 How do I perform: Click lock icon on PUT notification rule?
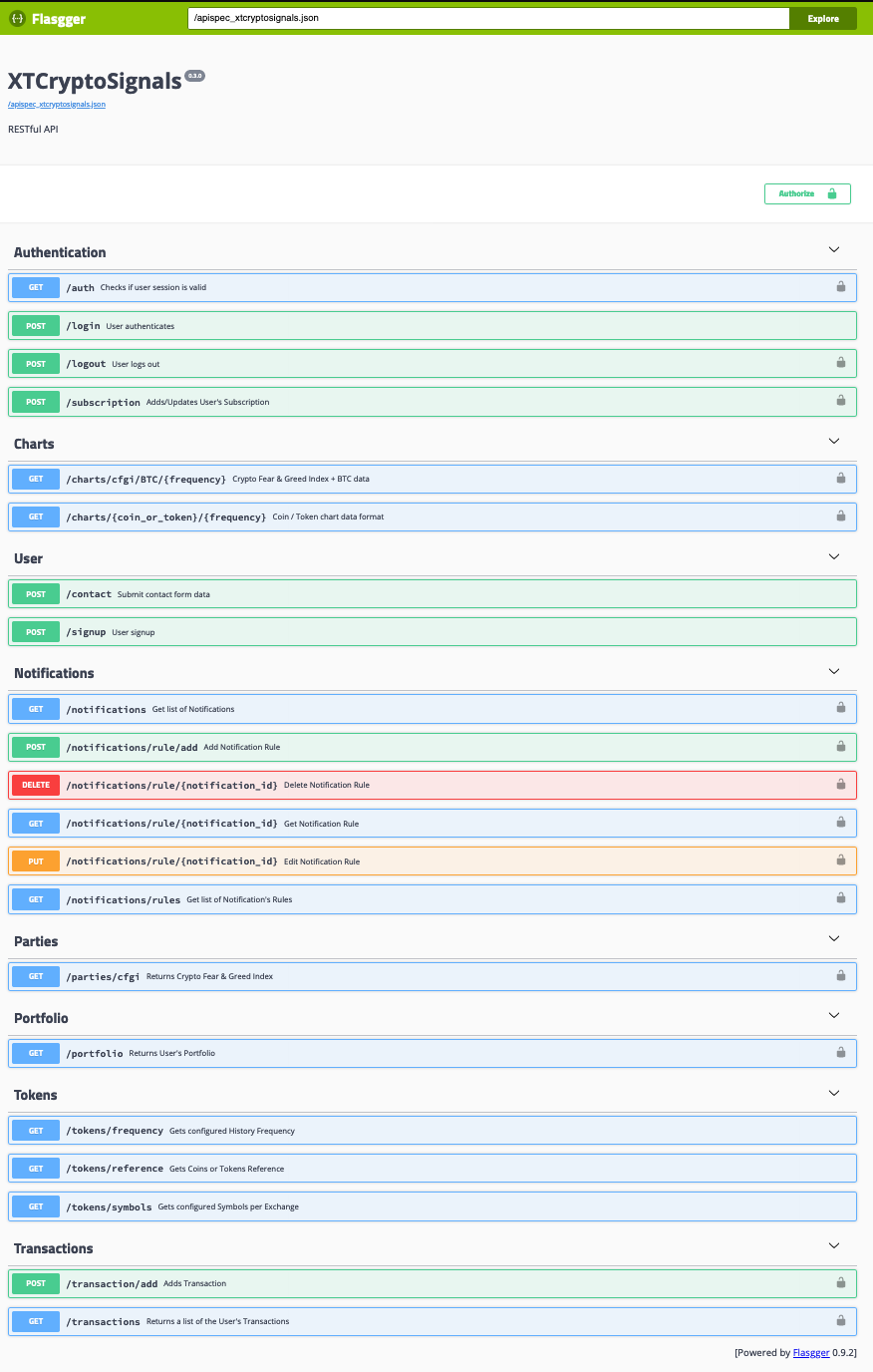click(841, 859)
